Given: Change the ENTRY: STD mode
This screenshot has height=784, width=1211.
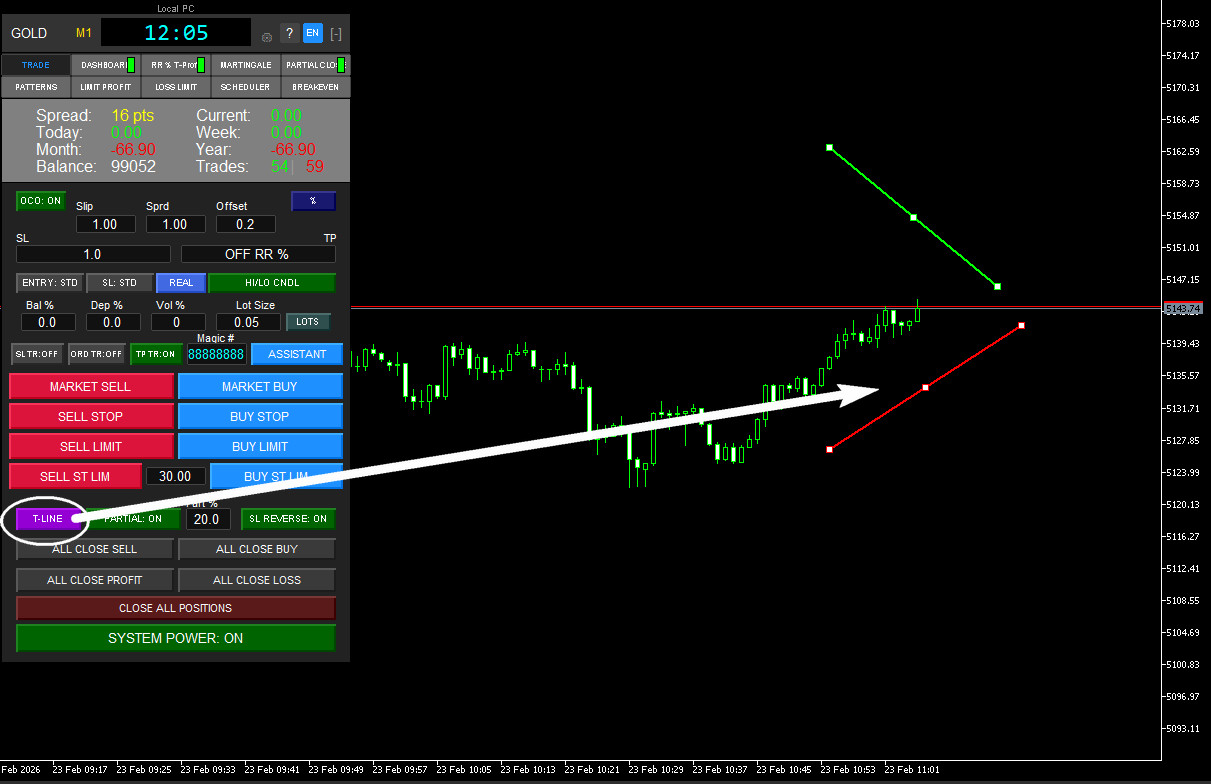Looking at the screenshot, I should point(50,283).
